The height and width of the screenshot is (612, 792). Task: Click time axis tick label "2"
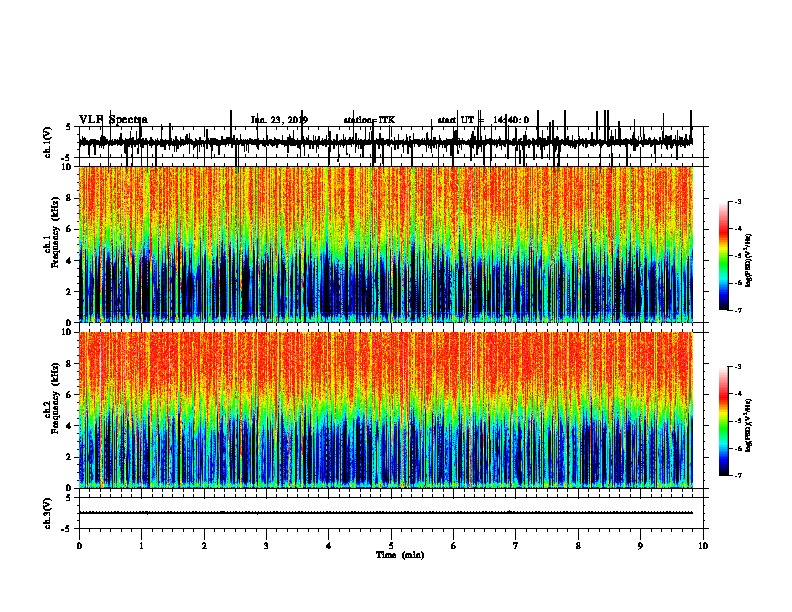(x=204, y=546)
